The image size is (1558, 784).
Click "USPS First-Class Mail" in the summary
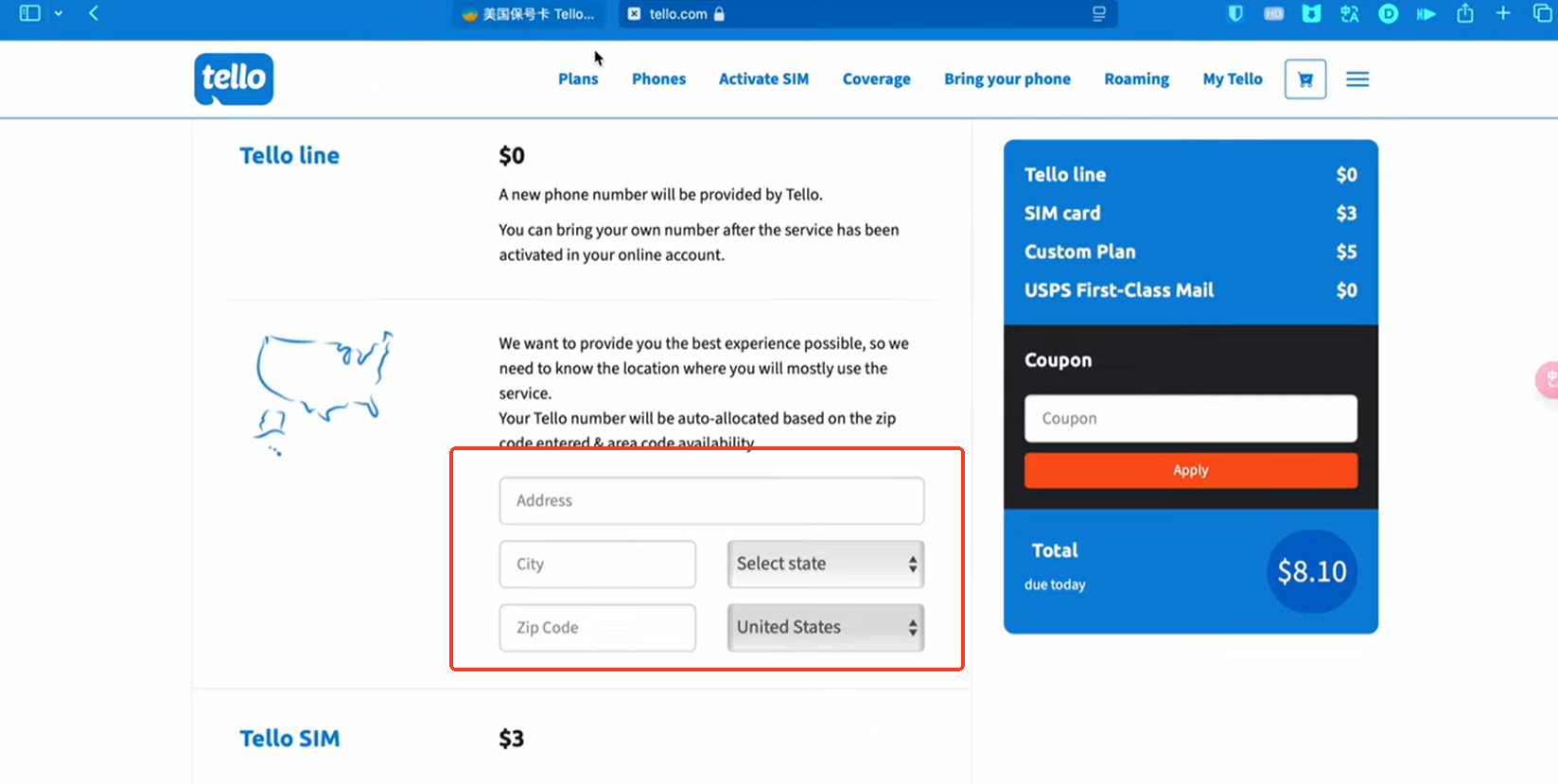(1119, 290)
